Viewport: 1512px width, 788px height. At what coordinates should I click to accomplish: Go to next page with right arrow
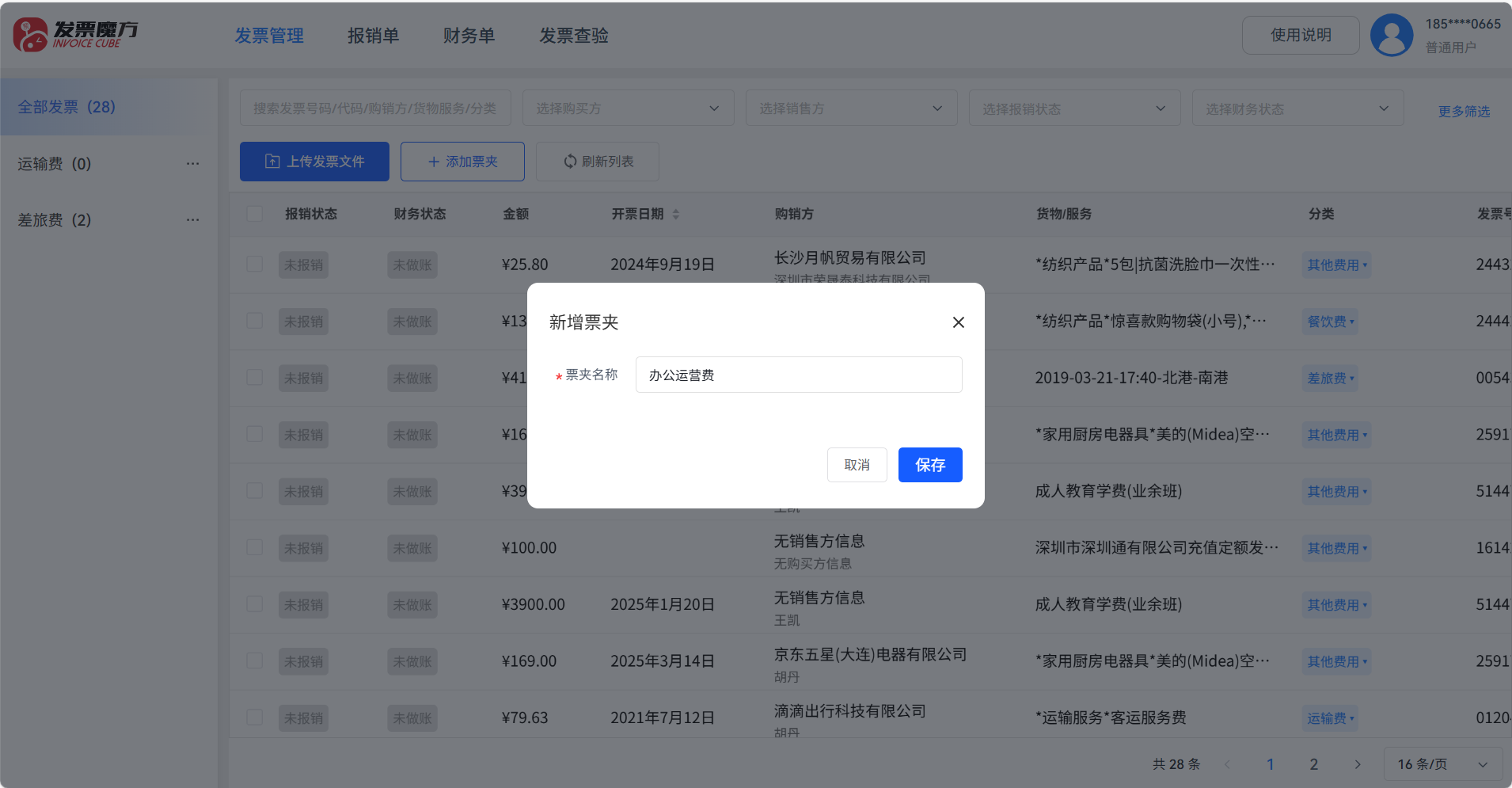pyautogui.click(x=1358, y=764)
